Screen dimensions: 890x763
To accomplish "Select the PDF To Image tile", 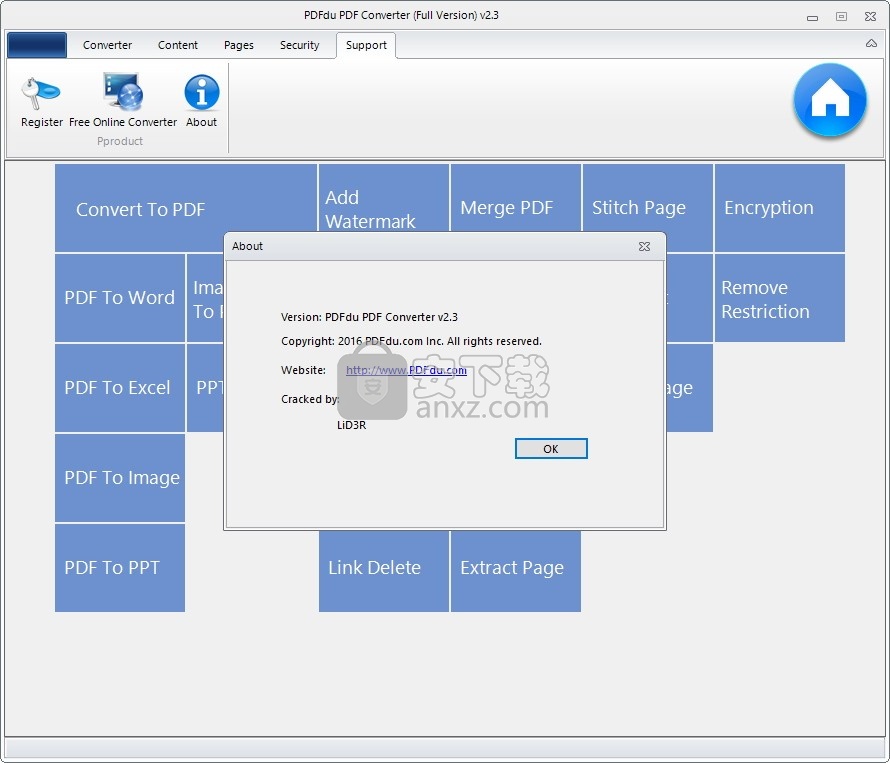I will pos(120,478).
